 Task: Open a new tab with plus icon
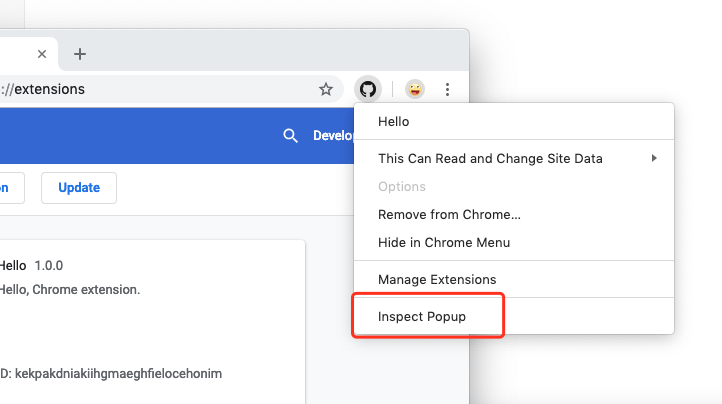tap(80, 54)
